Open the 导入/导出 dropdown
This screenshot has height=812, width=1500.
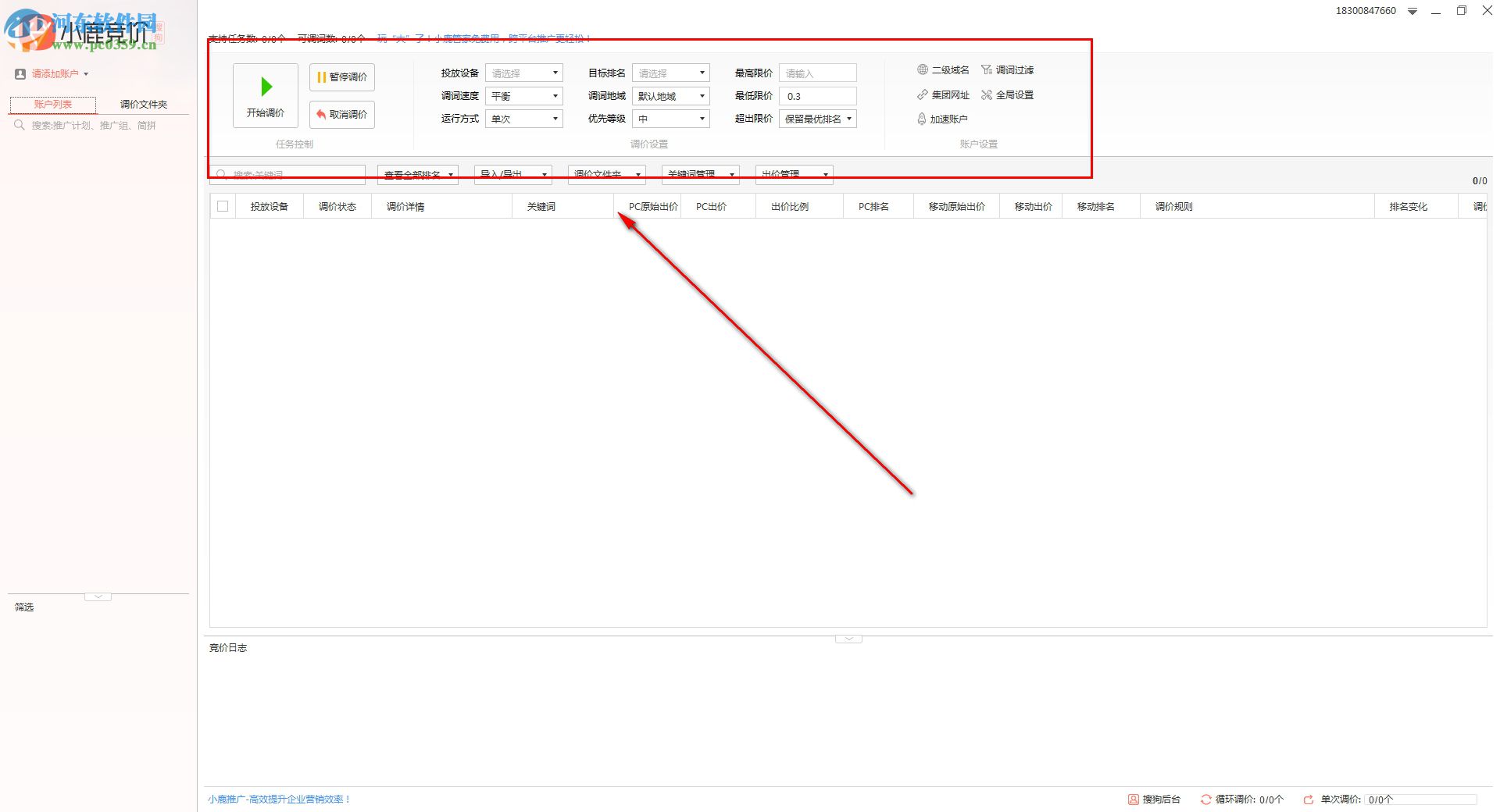[513, 174]
